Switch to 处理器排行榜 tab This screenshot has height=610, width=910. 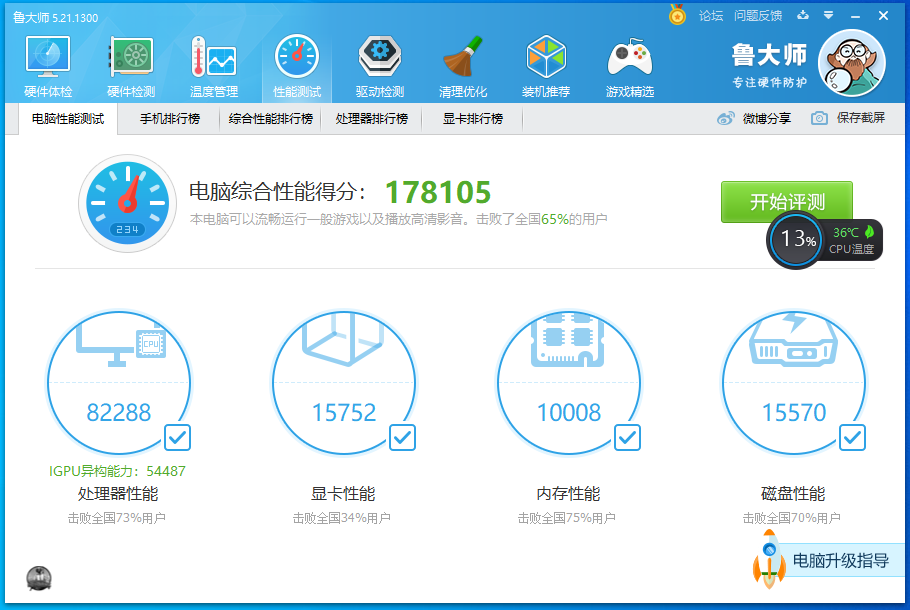coord(371,119)
